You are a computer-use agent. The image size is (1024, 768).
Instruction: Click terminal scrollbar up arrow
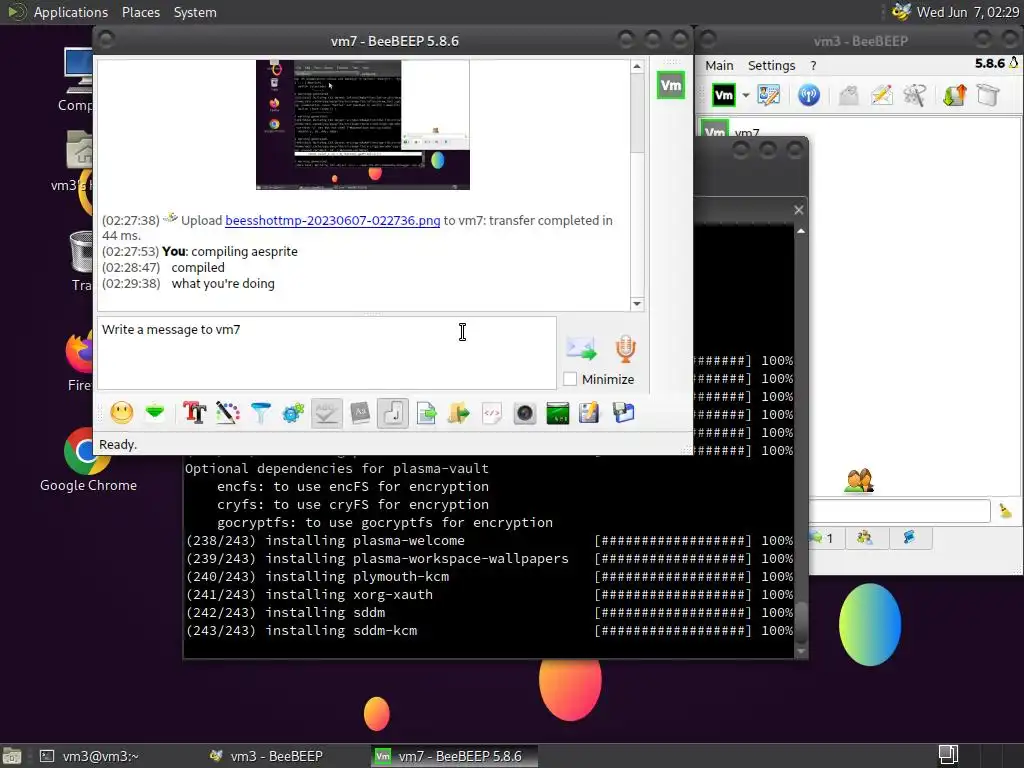(801, 231)
